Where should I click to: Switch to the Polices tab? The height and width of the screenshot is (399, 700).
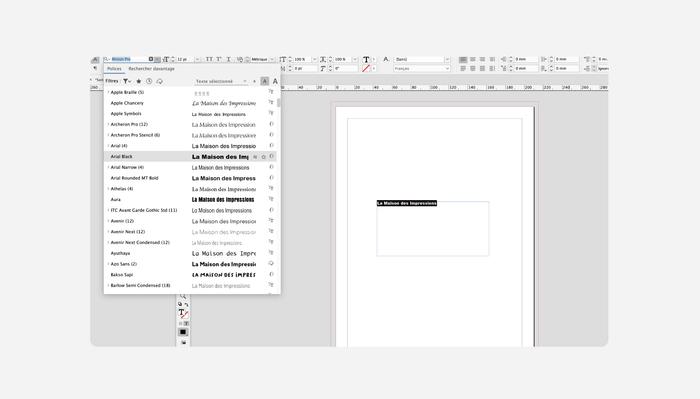point(114,69)
